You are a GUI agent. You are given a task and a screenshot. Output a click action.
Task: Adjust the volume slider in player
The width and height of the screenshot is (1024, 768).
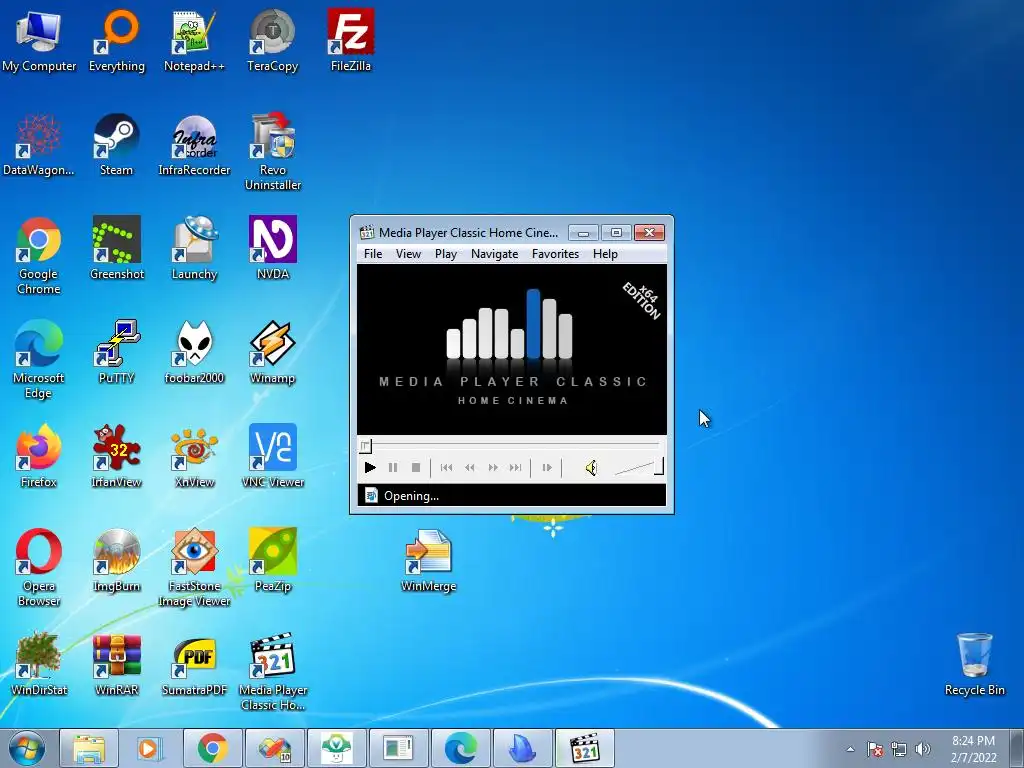tap(639, 467)
